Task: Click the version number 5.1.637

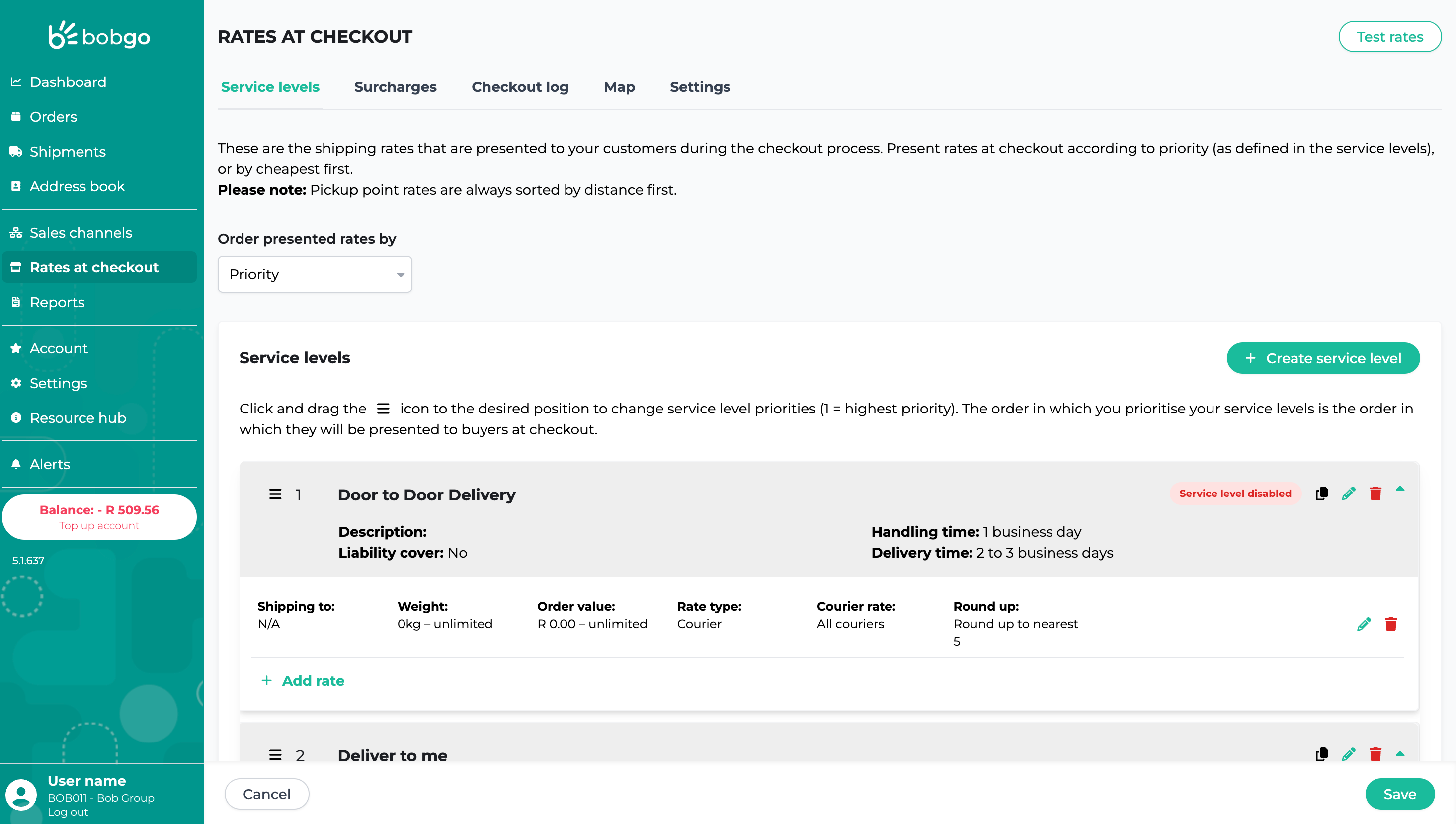Action: pyautogui.click(x=28, y=560)
